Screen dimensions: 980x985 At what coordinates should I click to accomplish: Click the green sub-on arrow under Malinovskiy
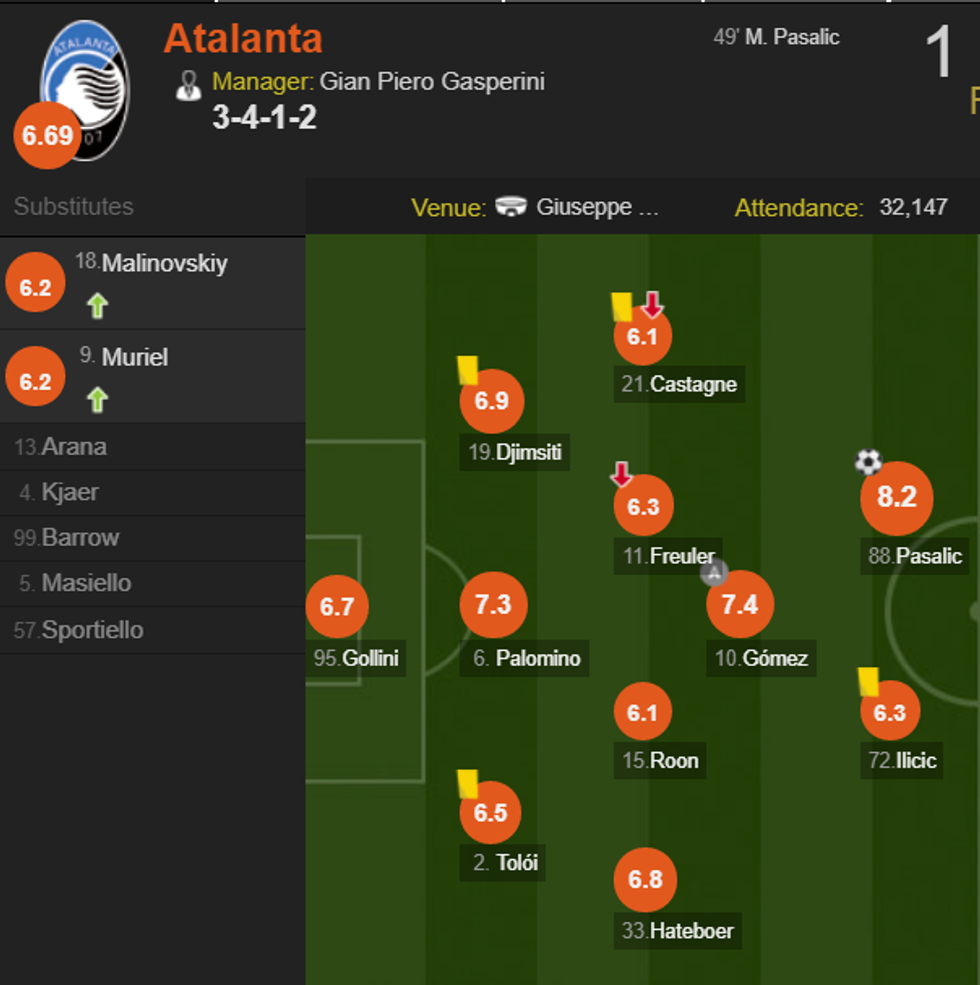click(97, 306)
